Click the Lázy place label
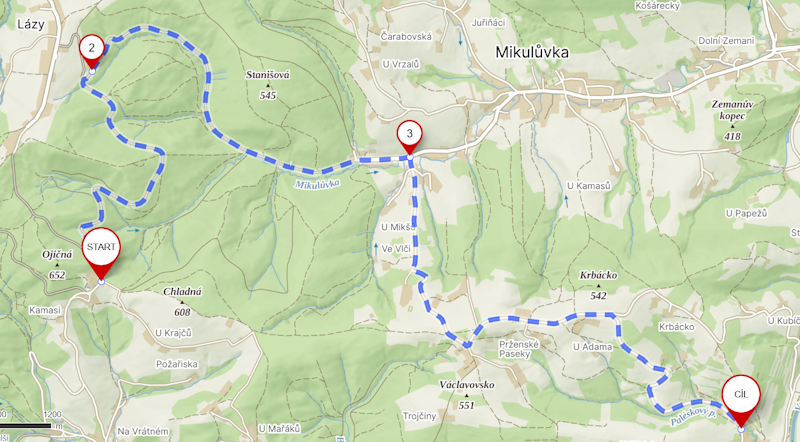Image resolution: width=800 pixels, height=442 pixels. tap(31, 24)
